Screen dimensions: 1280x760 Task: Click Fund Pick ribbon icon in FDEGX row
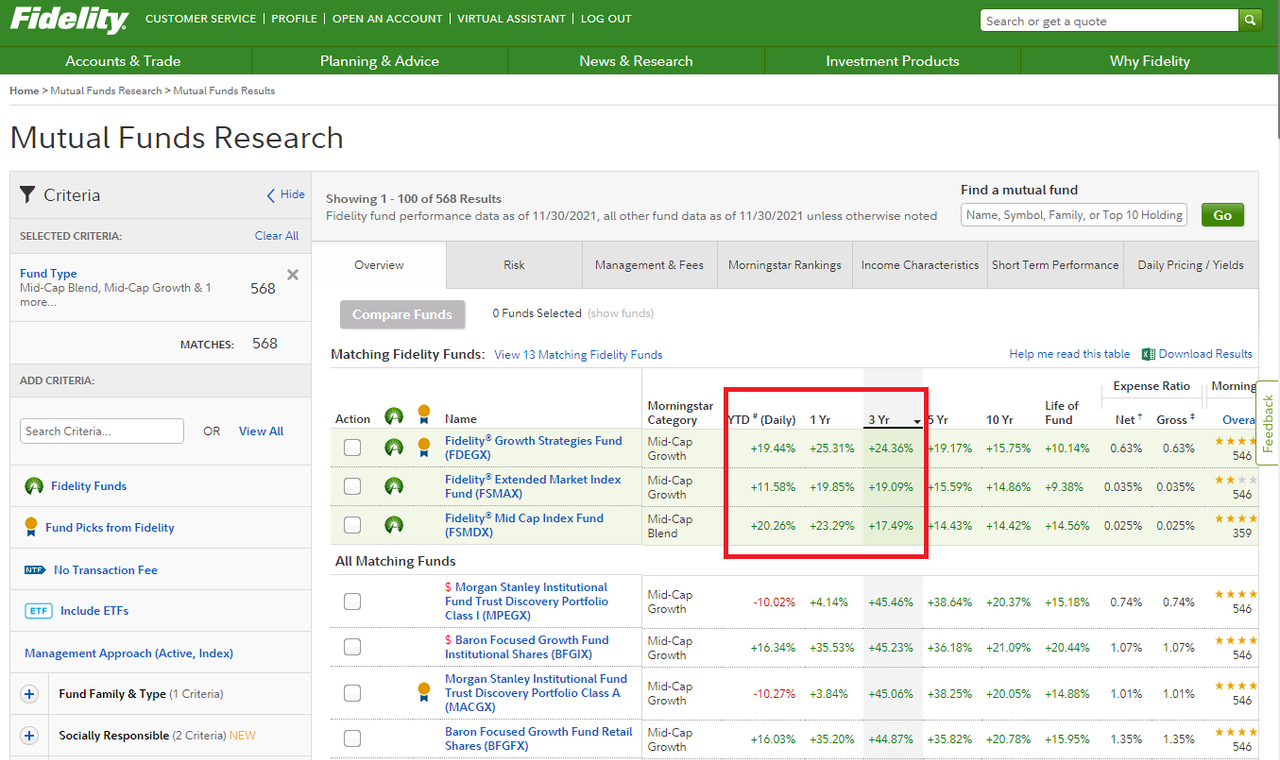tap(423, 447)
